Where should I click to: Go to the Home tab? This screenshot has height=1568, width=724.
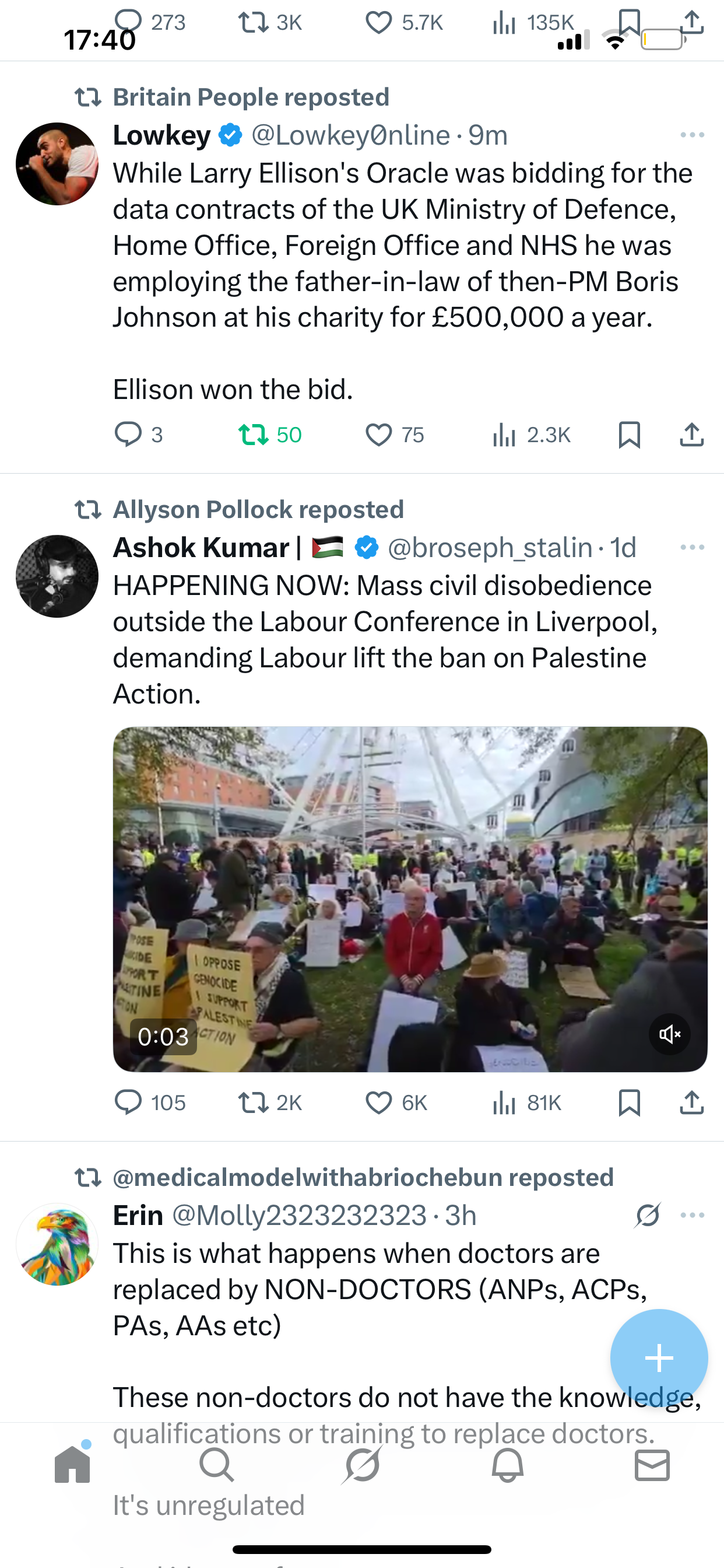72,1465
